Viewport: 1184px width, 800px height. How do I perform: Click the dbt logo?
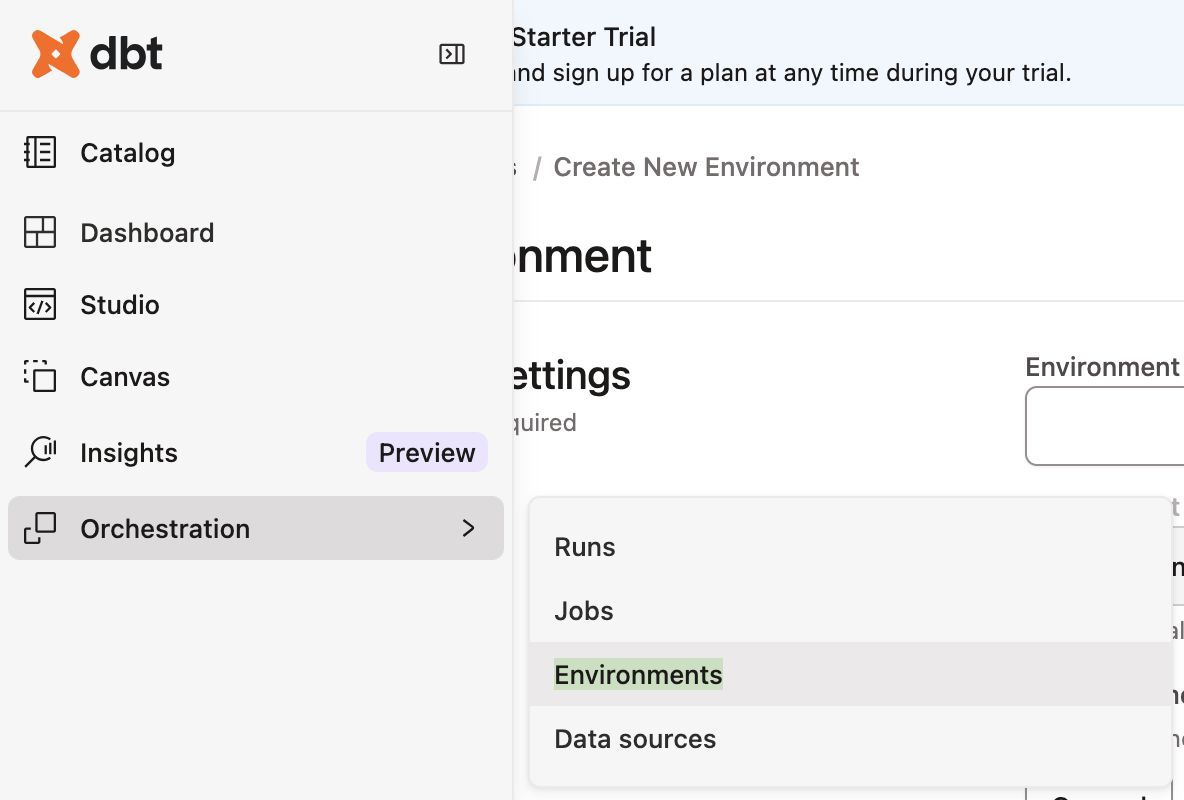coord(97,54)
